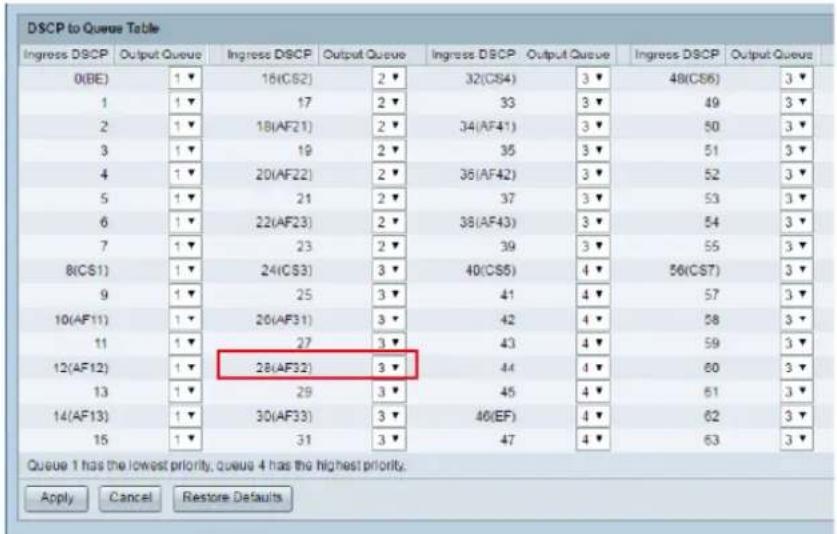The image size is (837, 534).
Task: Click the 63 Ingress DSCP cell
Action: (x=712, y=440)
